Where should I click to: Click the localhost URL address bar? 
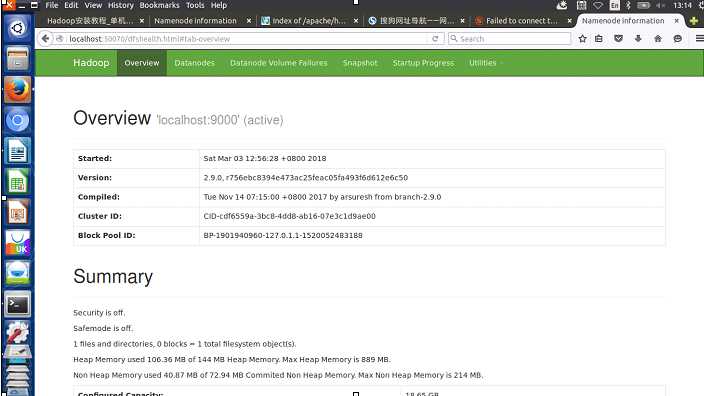[247, 39]
